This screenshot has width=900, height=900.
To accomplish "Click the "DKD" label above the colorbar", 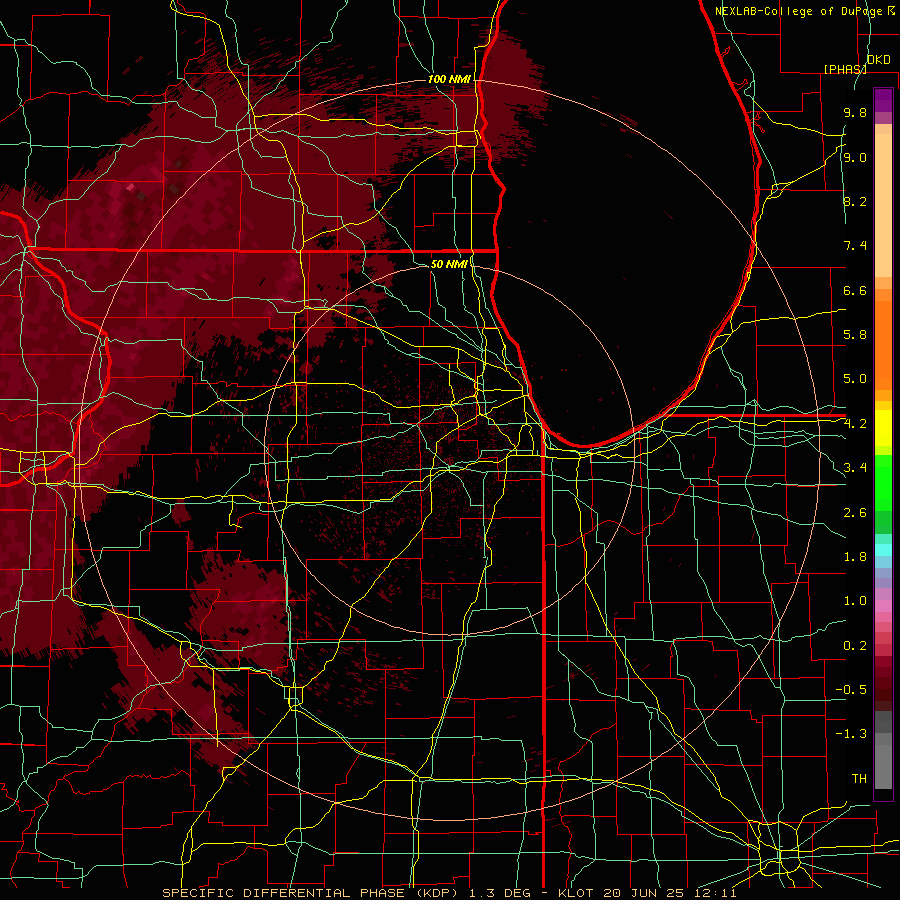I will click(x=879, y=60).
